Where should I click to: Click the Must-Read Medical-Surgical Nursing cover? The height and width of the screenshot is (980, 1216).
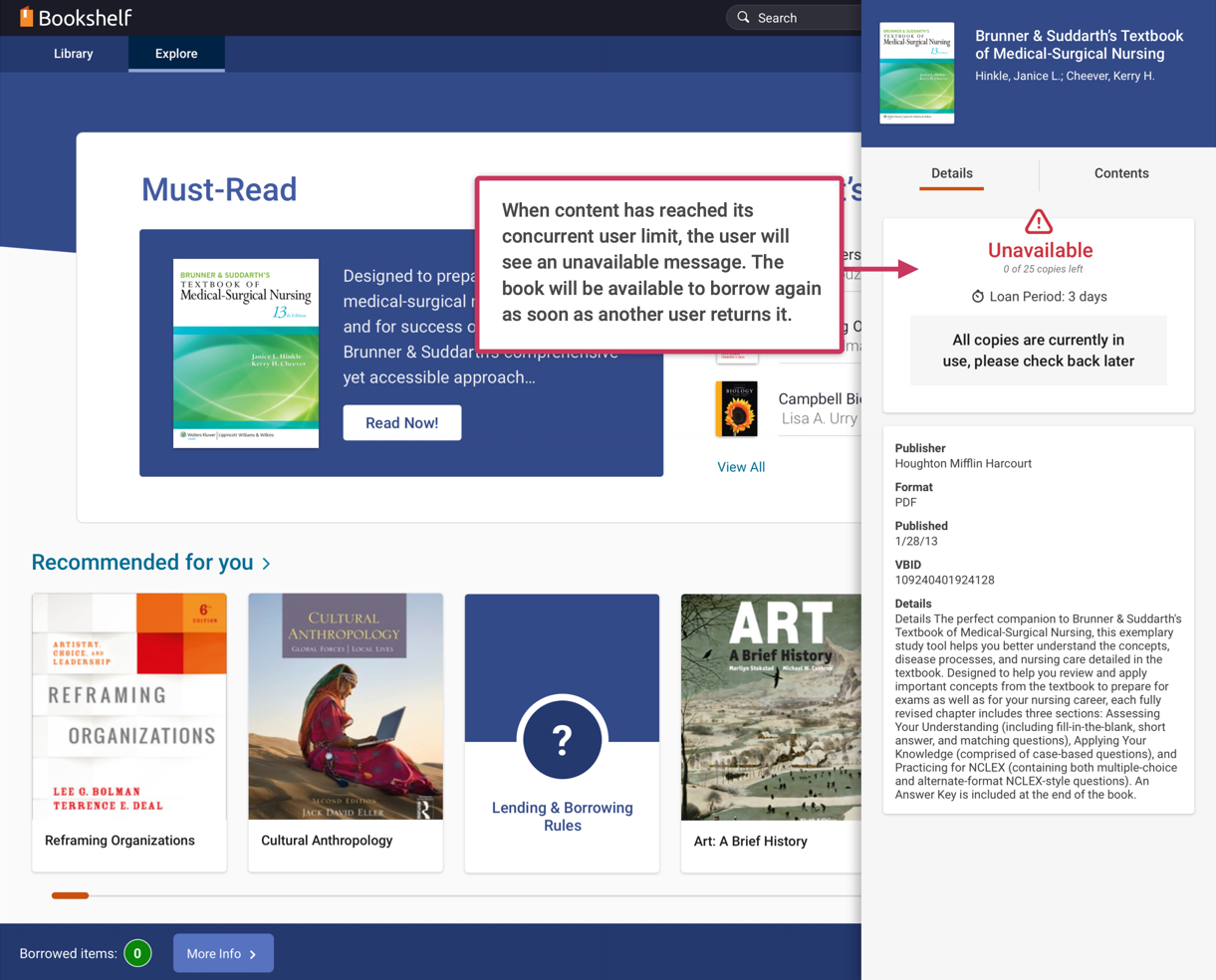[x=246, y=353]
